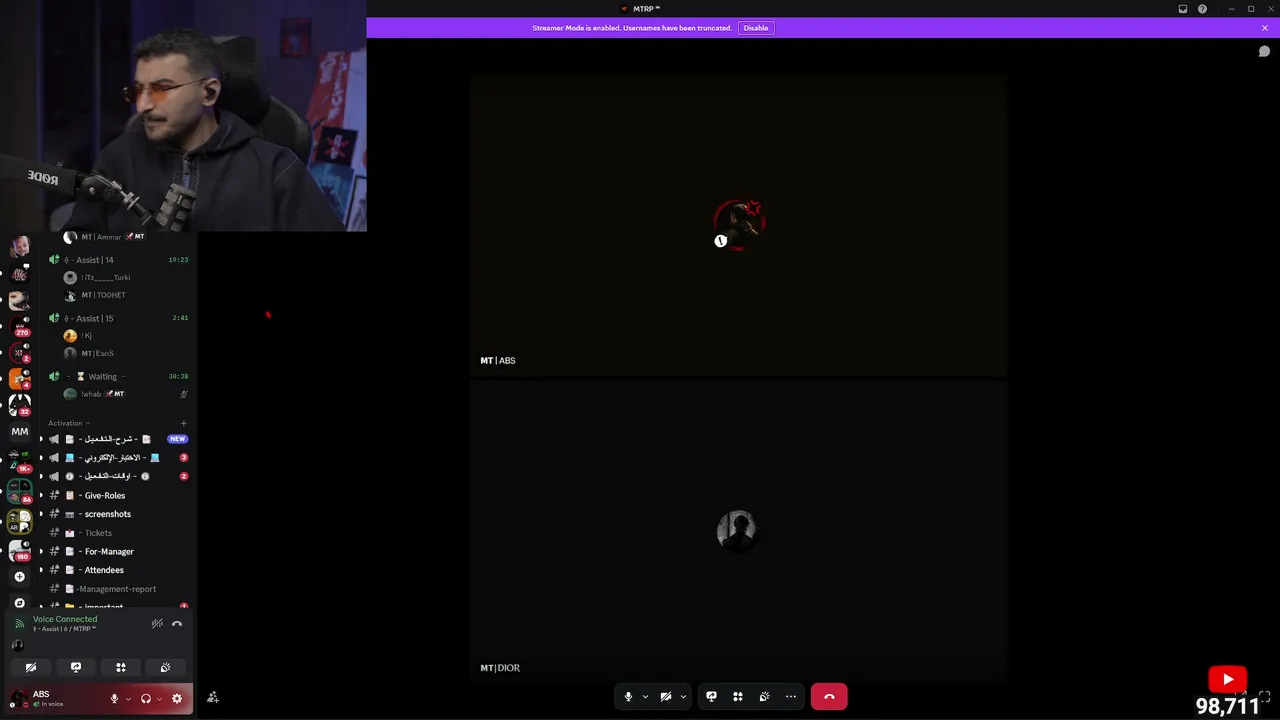Toggle noise suppression in Voice Connected panel
The width and height of the screenshot is (1280, 720).
(x=157, y=624)
